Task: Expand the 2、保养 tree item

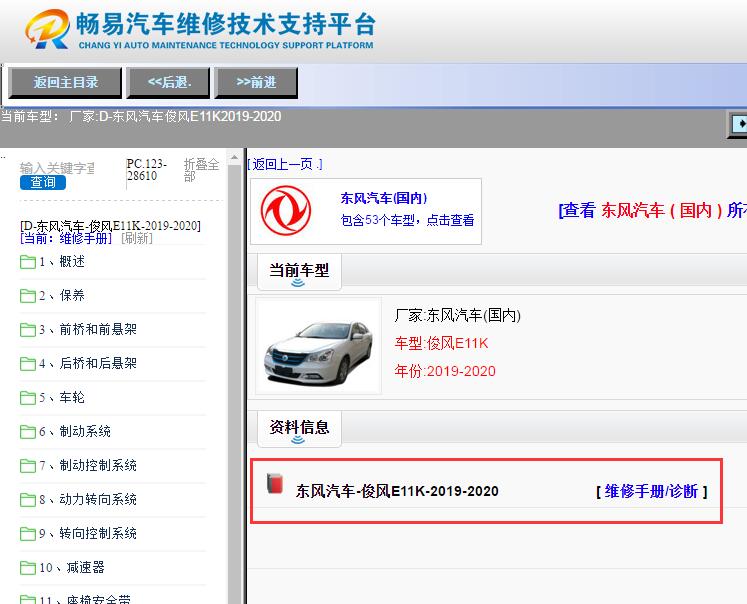Action: coord(62,295)
